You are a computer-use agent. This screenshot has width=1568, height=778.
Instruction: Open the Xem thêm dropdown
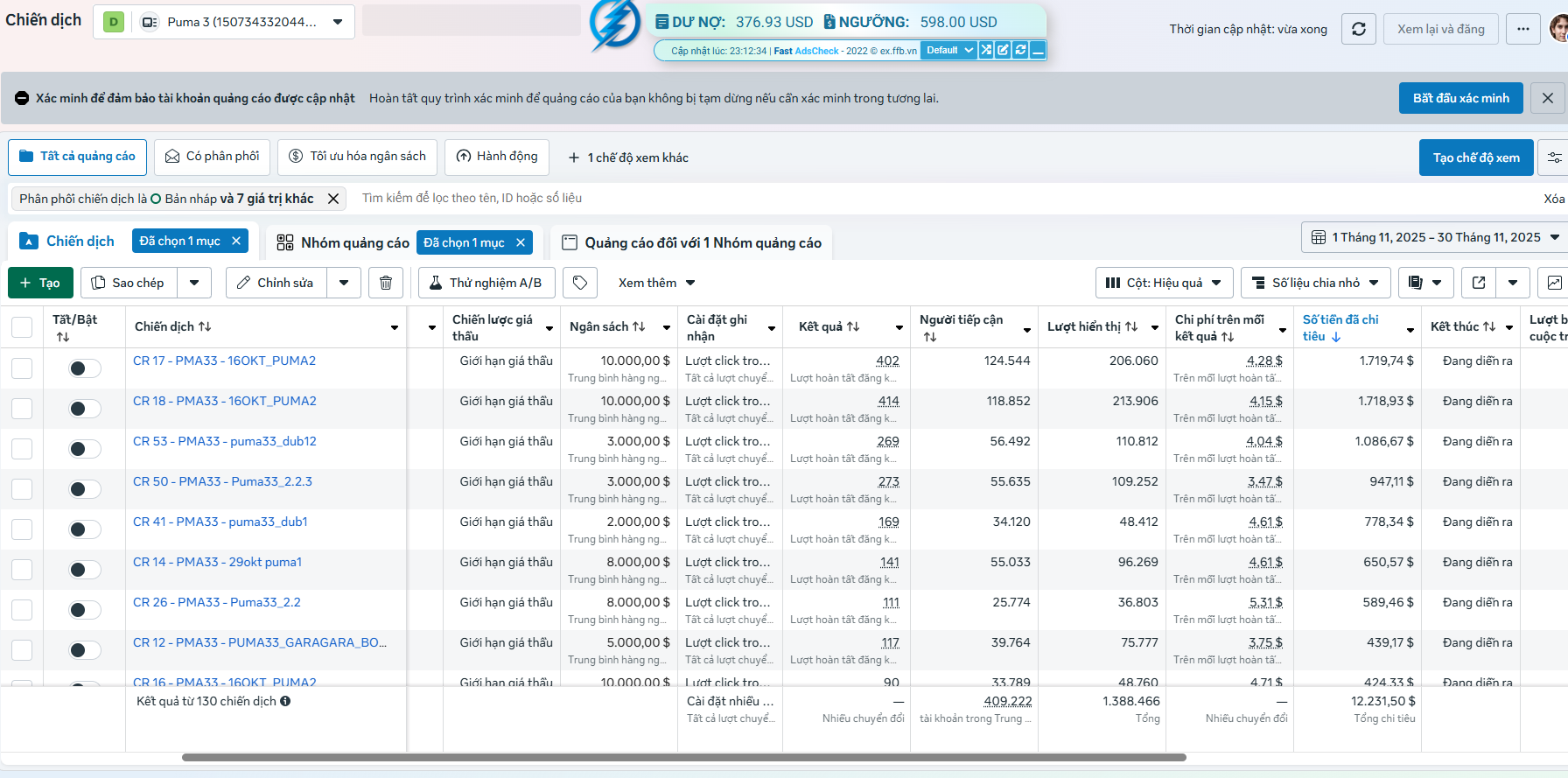[656, 283]
